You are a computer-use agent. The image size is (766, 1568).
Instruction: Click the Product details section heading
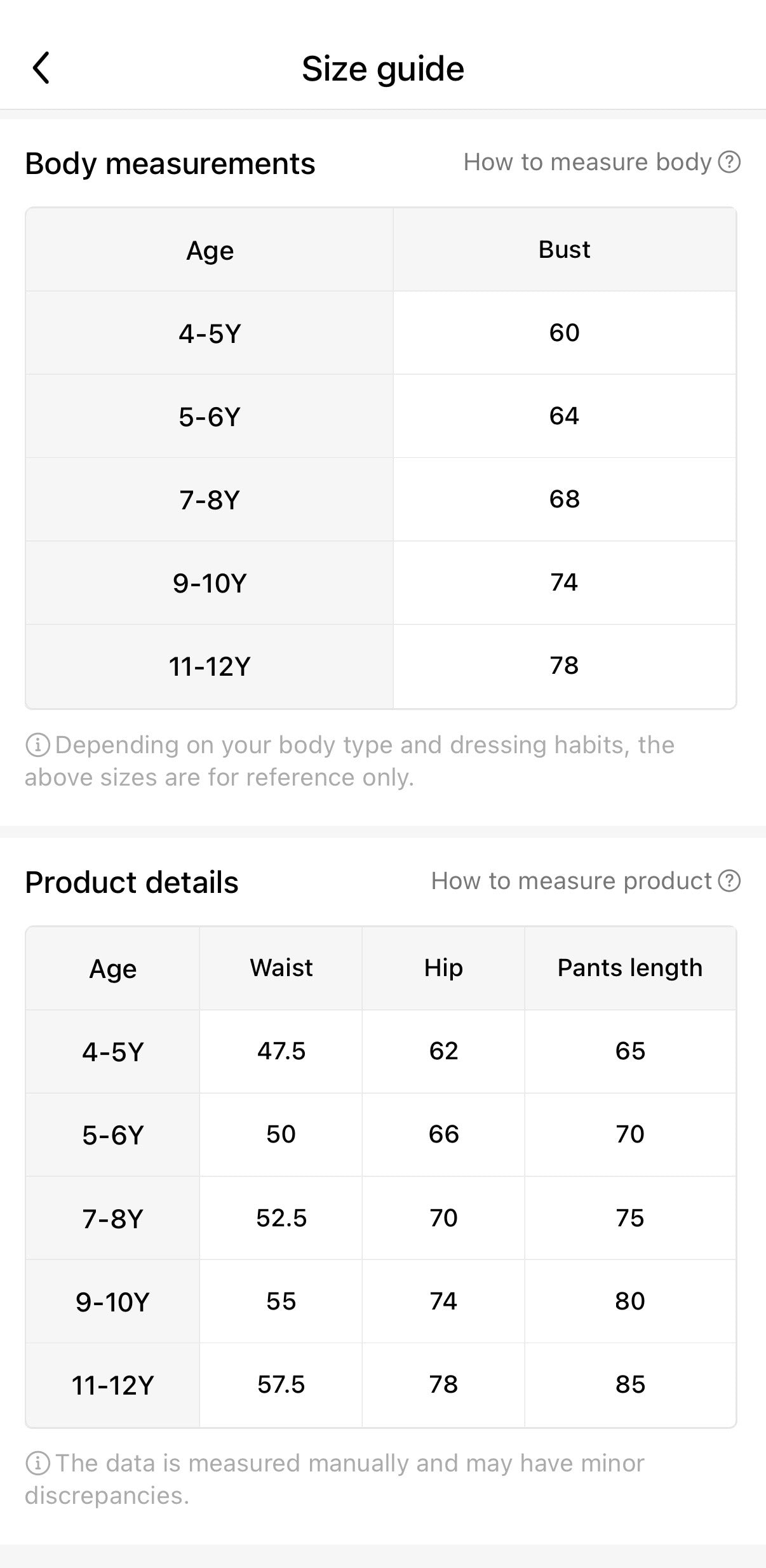133,881
